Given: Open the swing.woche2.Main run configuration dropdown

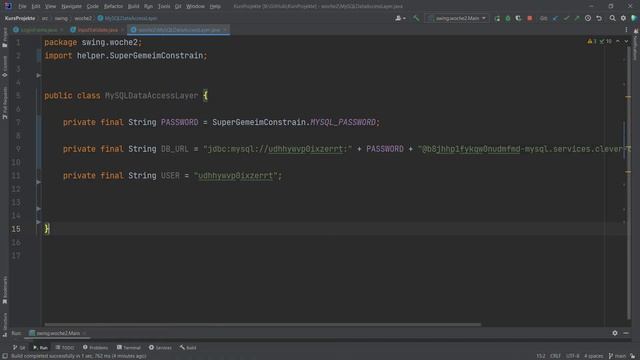Looking at the screenshot, I should coord(457,18).
